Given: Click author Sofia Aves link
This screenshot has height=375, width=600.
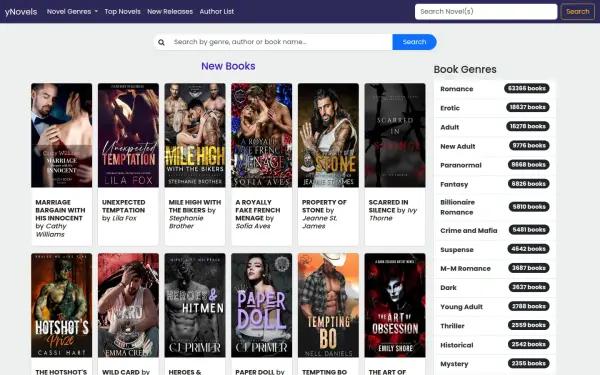Looking at the screenshot, I should pyautogui.click(x=253, y=226).
